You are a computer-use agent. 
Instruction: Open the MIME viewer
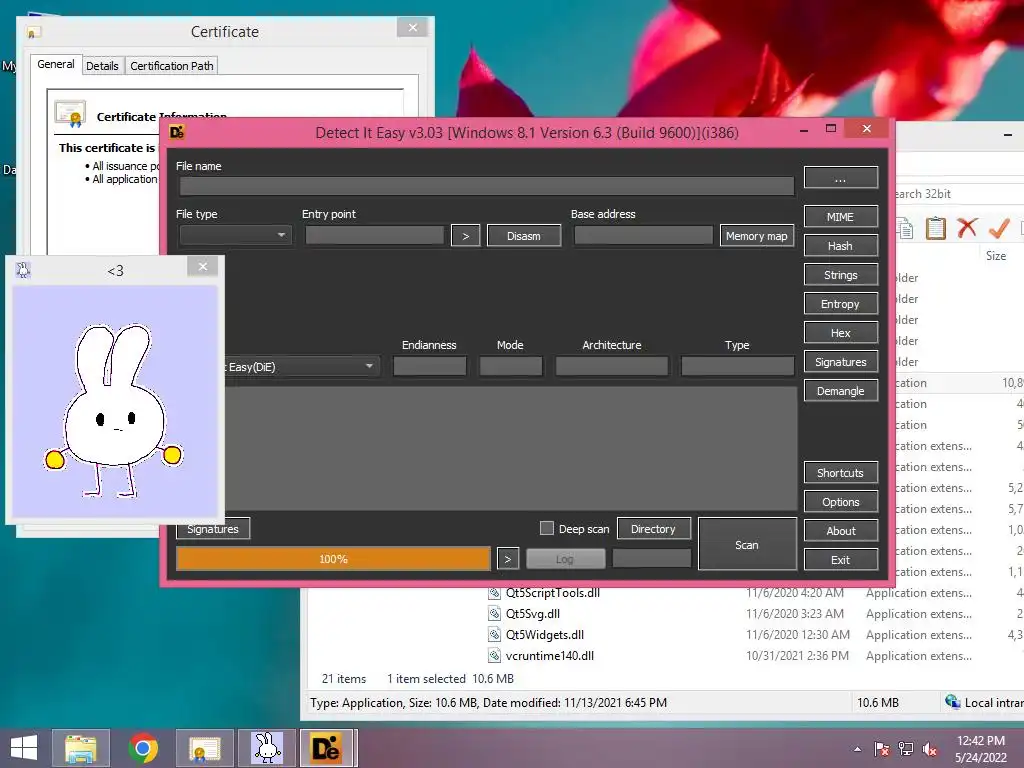pos(840,217)
